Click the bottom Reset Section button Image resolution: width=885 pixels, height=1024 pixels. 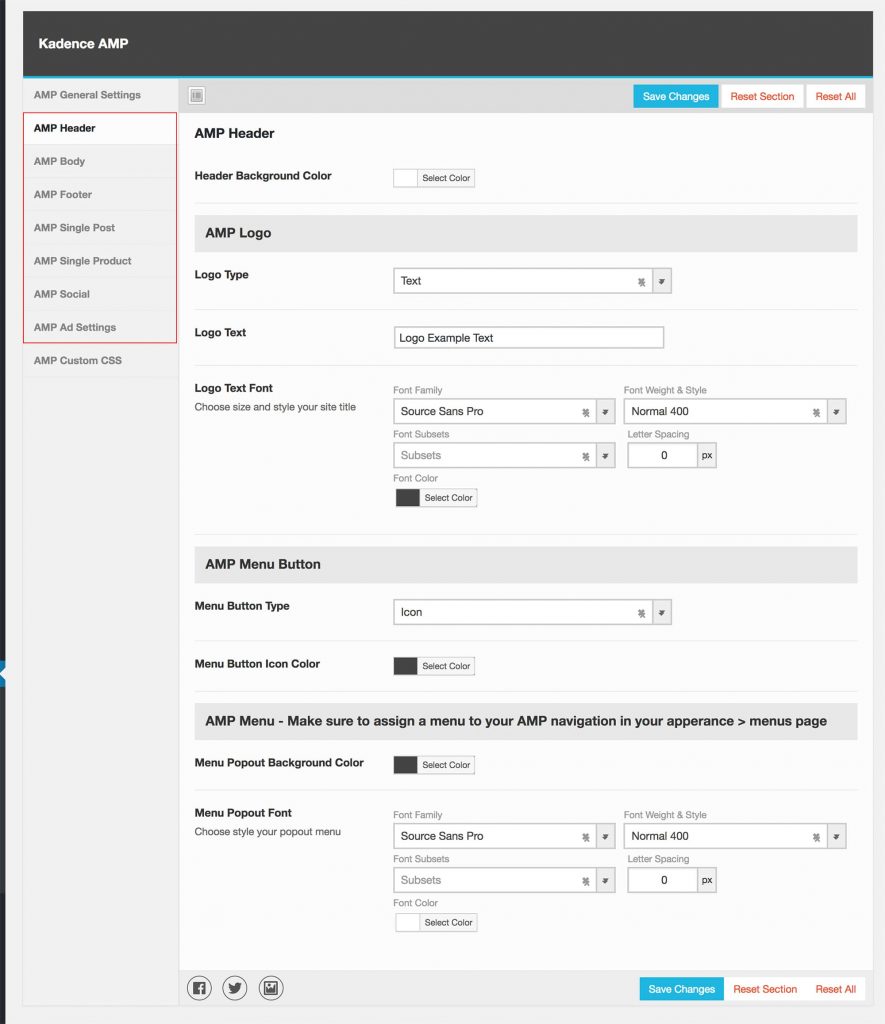[x=765, y=989]
